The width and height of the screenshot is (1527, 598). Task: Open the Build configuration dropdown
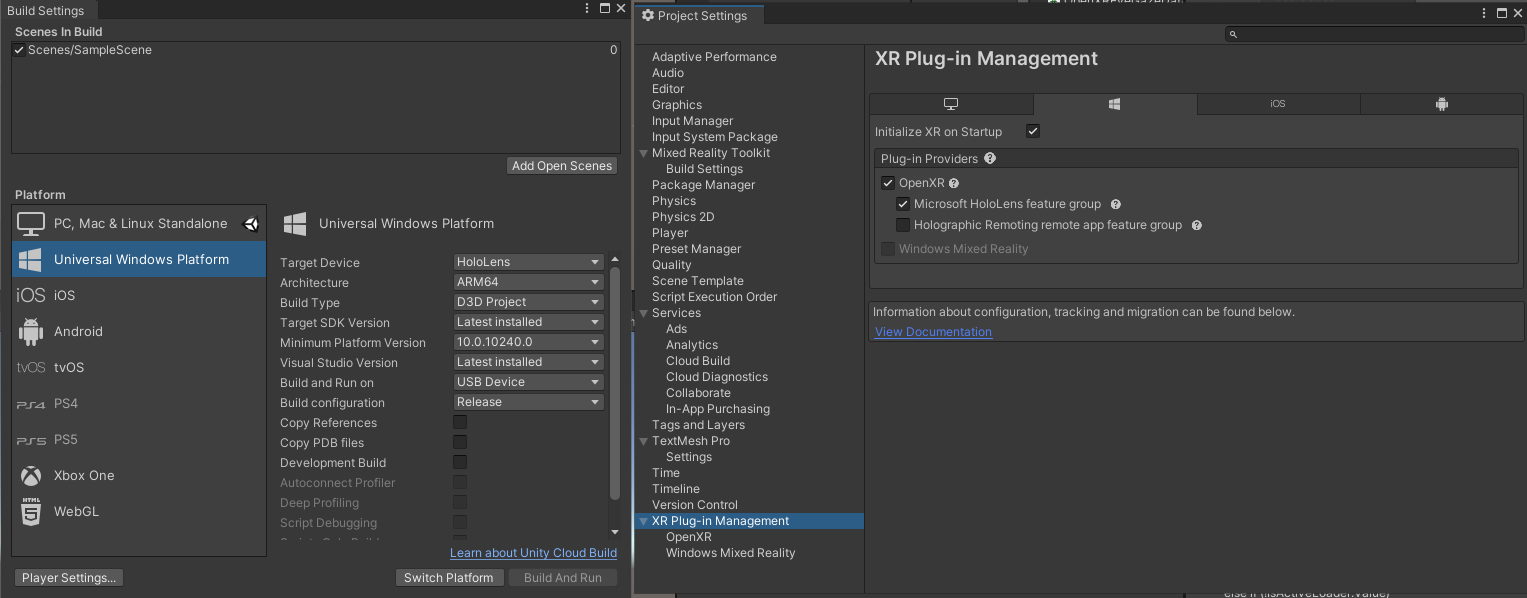click(x=528, y=402)
